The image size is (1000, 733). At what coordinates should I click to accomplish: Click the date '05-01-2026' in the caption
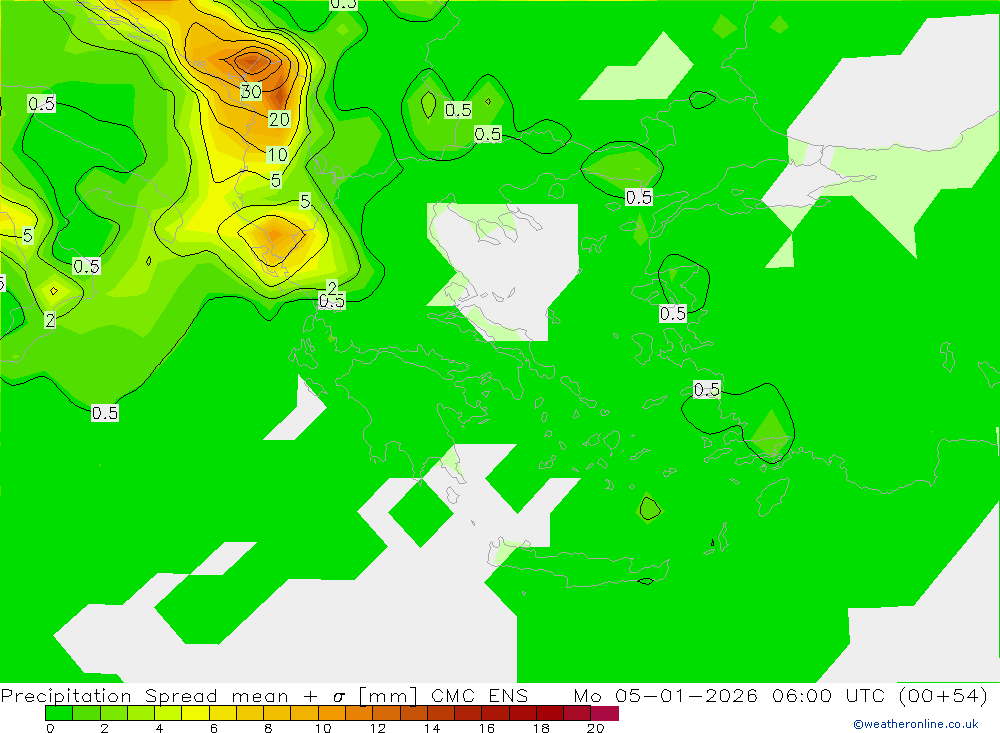tap(686, 695)
